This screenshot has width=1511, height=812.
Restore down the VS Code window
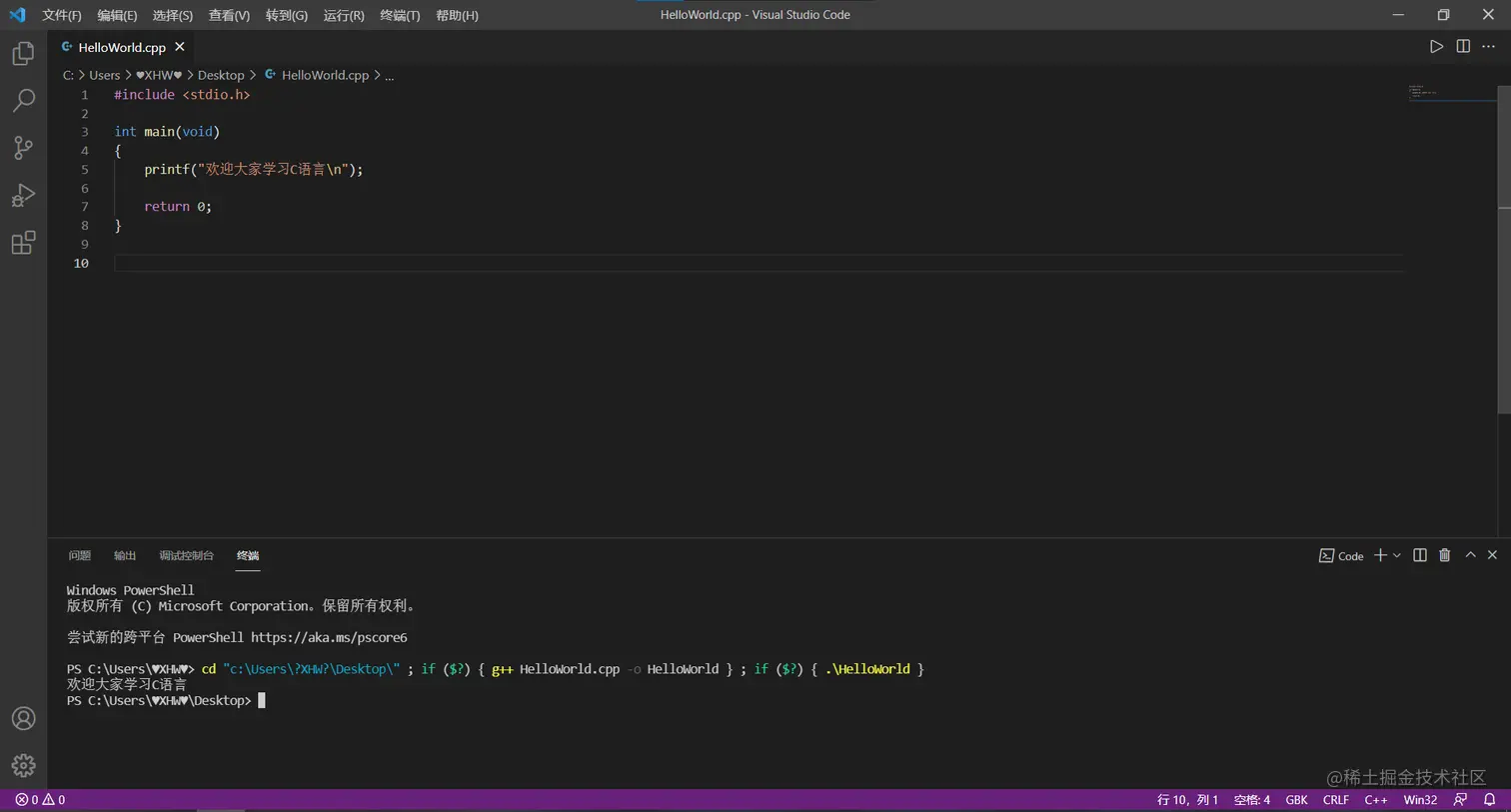coord(1443,15)
